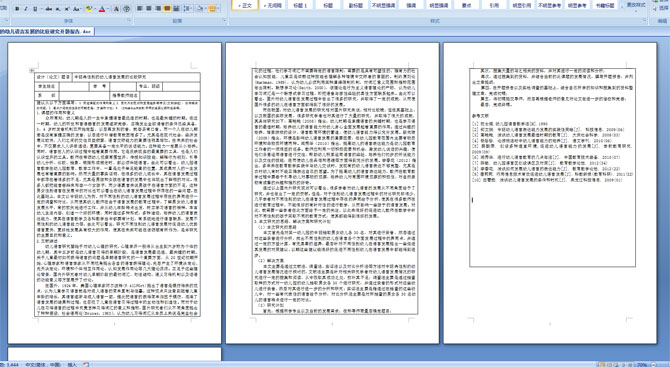This screenshot has height=367, width=670.
Task: Apply strikethrough to text
Action: coord(49,9)
